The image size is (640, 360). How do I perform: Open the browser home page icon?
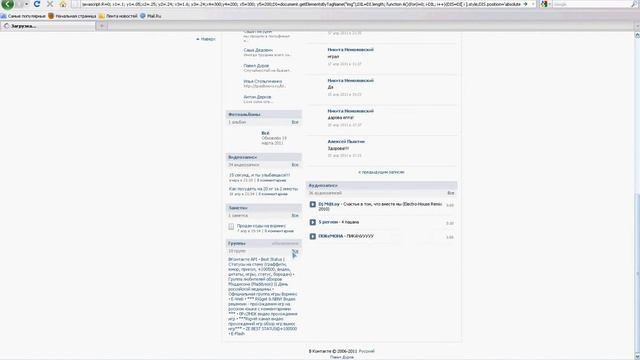click(x=63, y=4)
